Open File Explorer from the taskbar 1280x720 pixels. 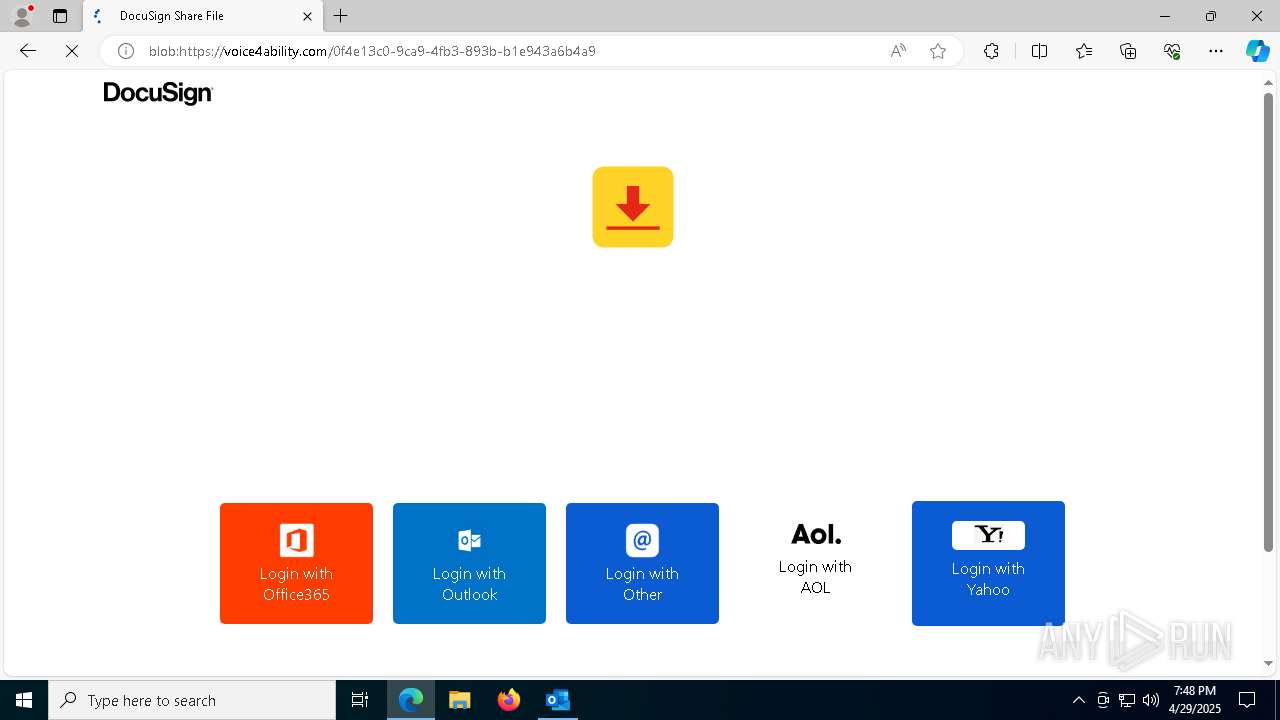coord(460,700)
